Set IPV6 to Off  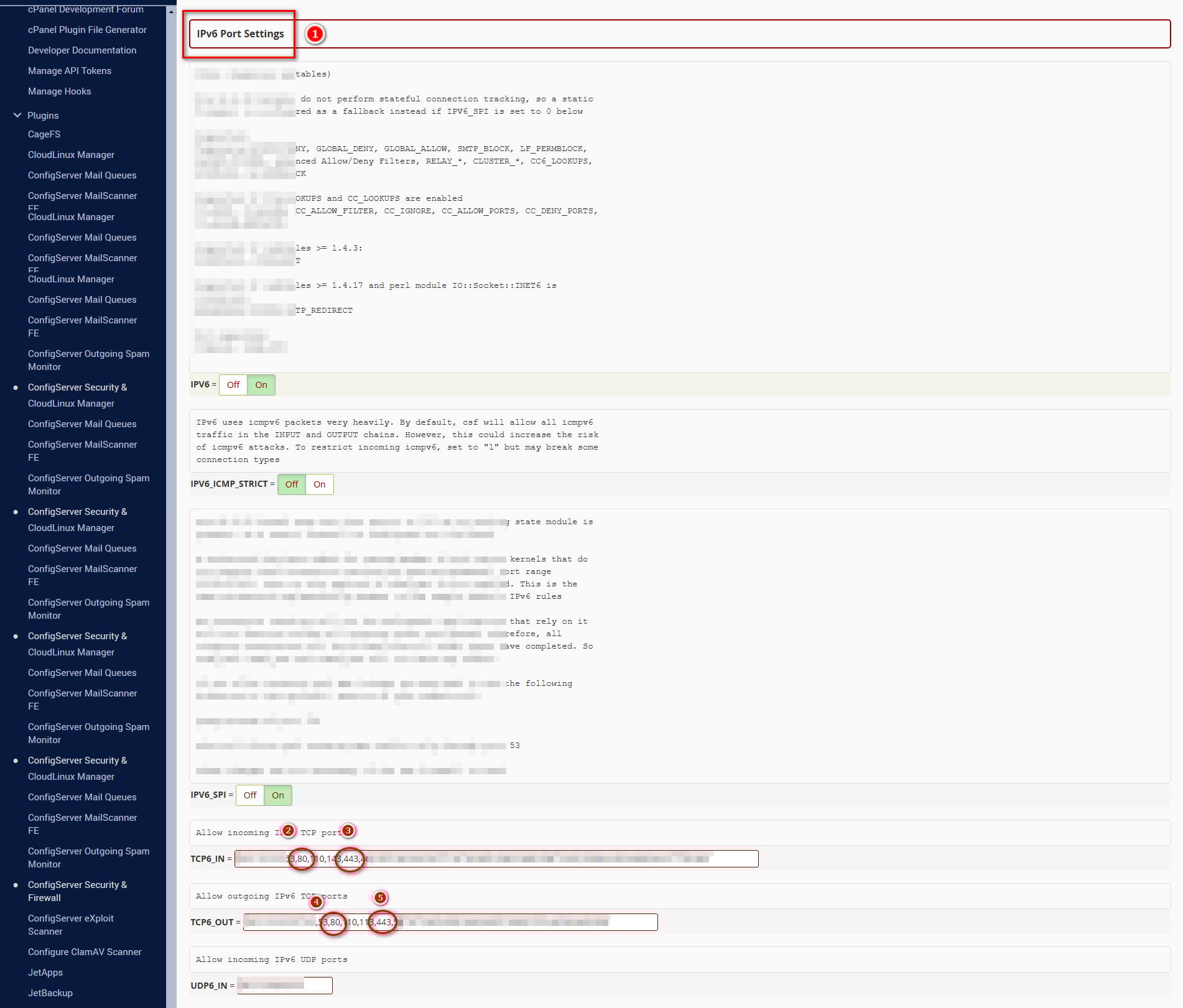click(233, 385)
